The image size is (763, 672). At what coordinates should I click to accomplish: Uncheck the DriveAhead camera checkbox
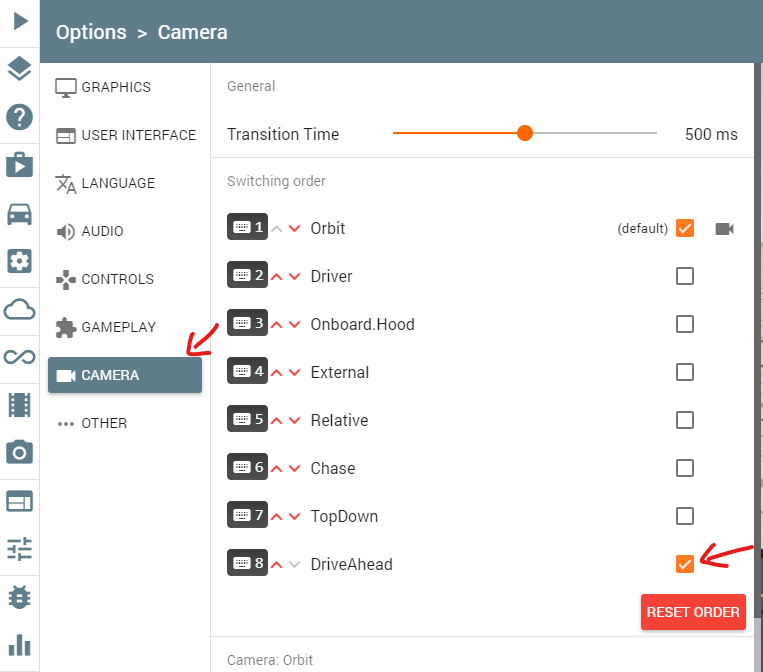pyautogui.click(x=685, y=564)
